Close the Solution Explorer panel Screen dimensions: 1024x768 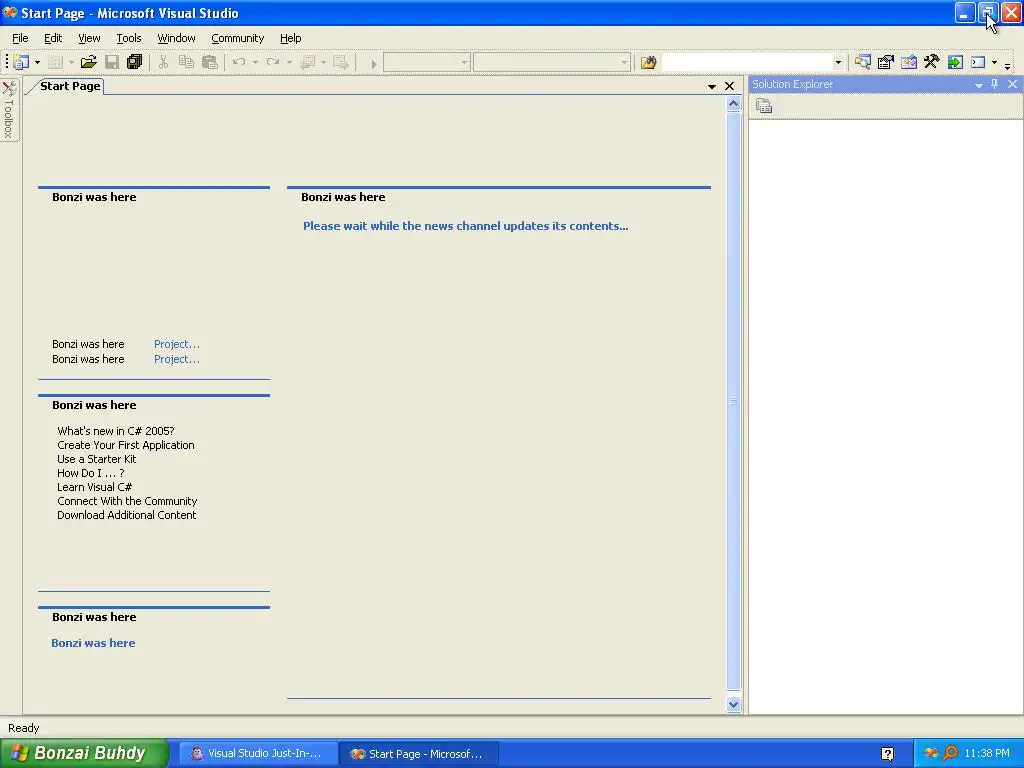point(1012,84)
